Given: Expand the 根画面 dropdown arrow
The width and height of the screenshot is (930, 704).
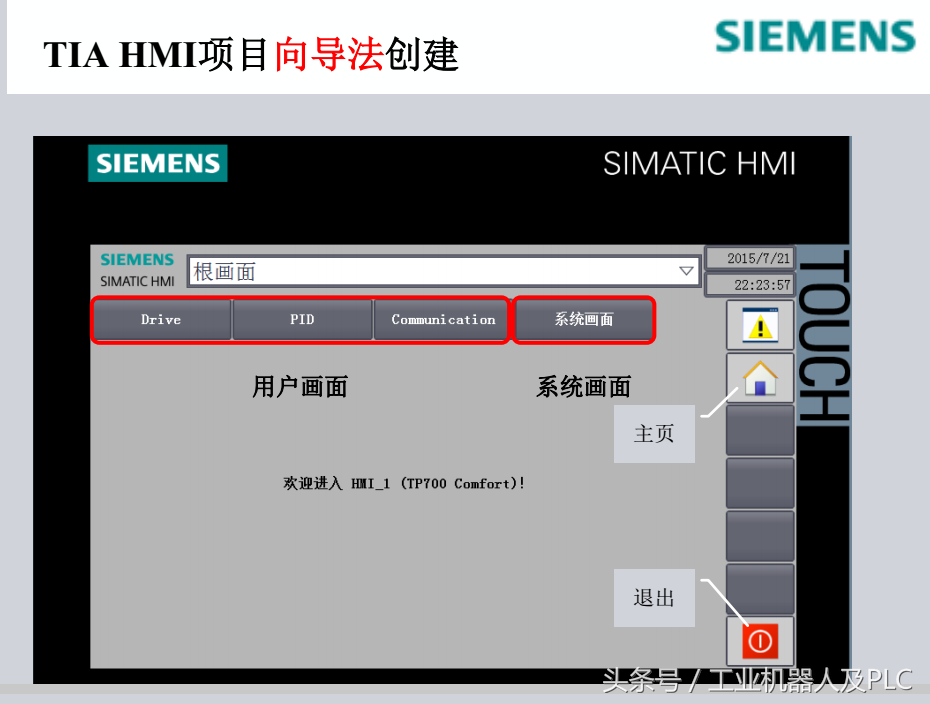Looking at the screenshot, I should coord(686,271).
